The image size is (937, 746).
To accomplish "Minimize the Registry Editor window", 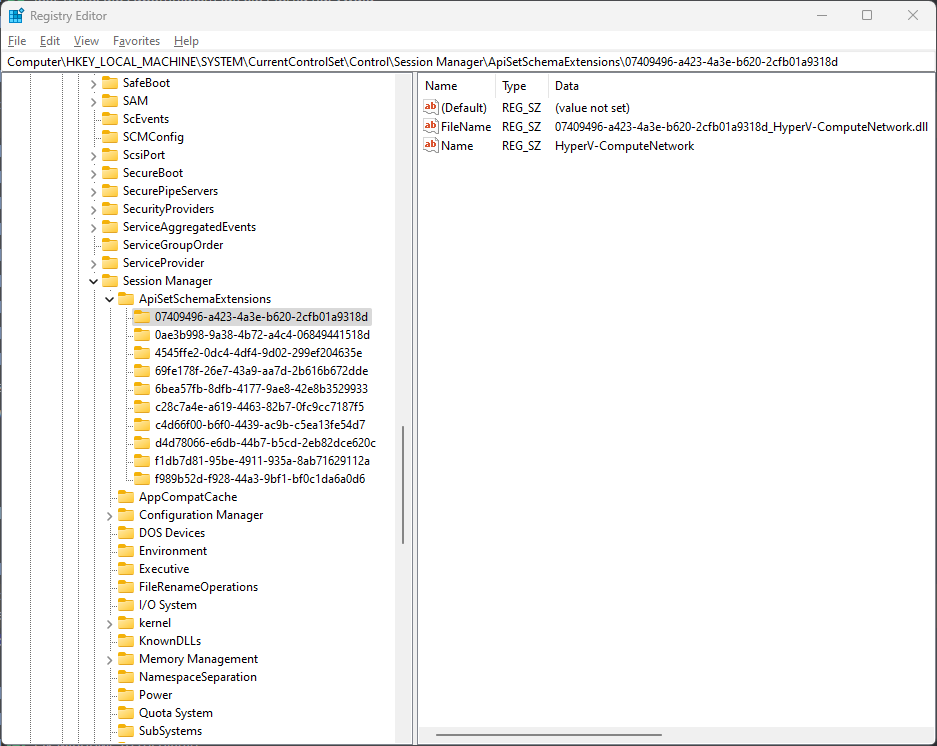I will pyautogui.click(x=822, y=16).
